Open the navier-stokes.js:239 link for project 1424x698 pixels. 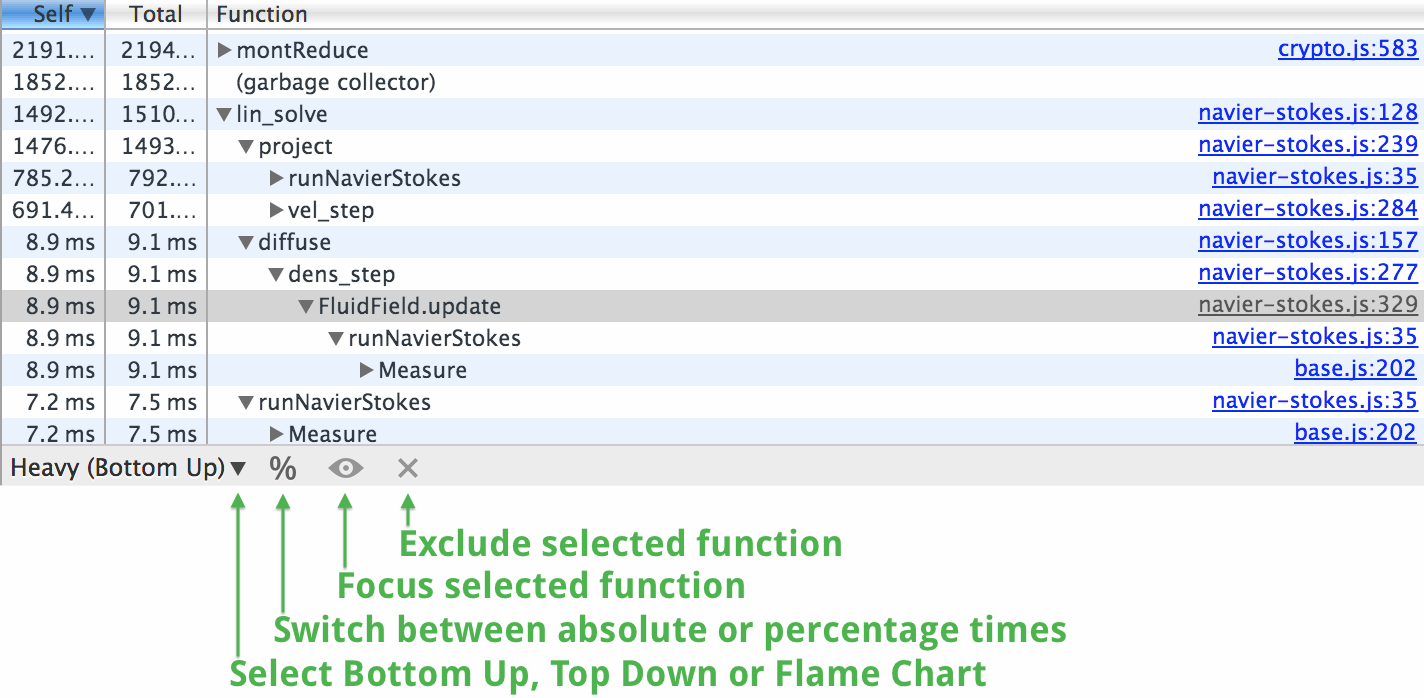pyautogui.click(x=1307, y=146)
